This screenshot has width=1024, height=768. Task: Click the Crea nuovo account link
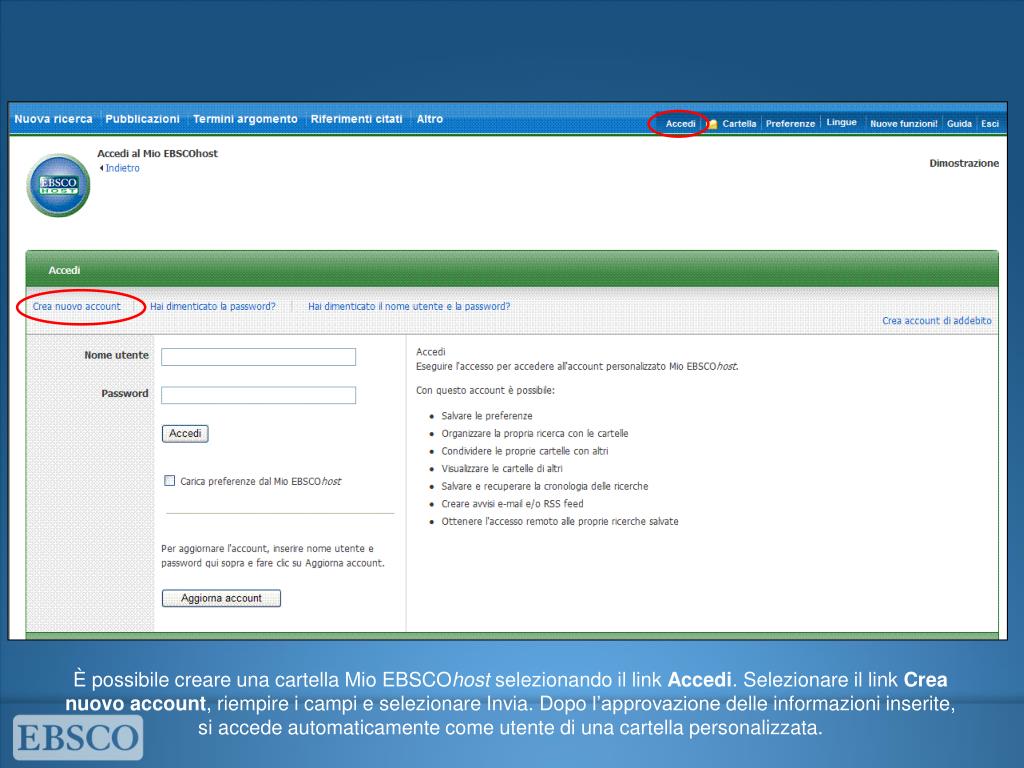[x=77, y=306]
